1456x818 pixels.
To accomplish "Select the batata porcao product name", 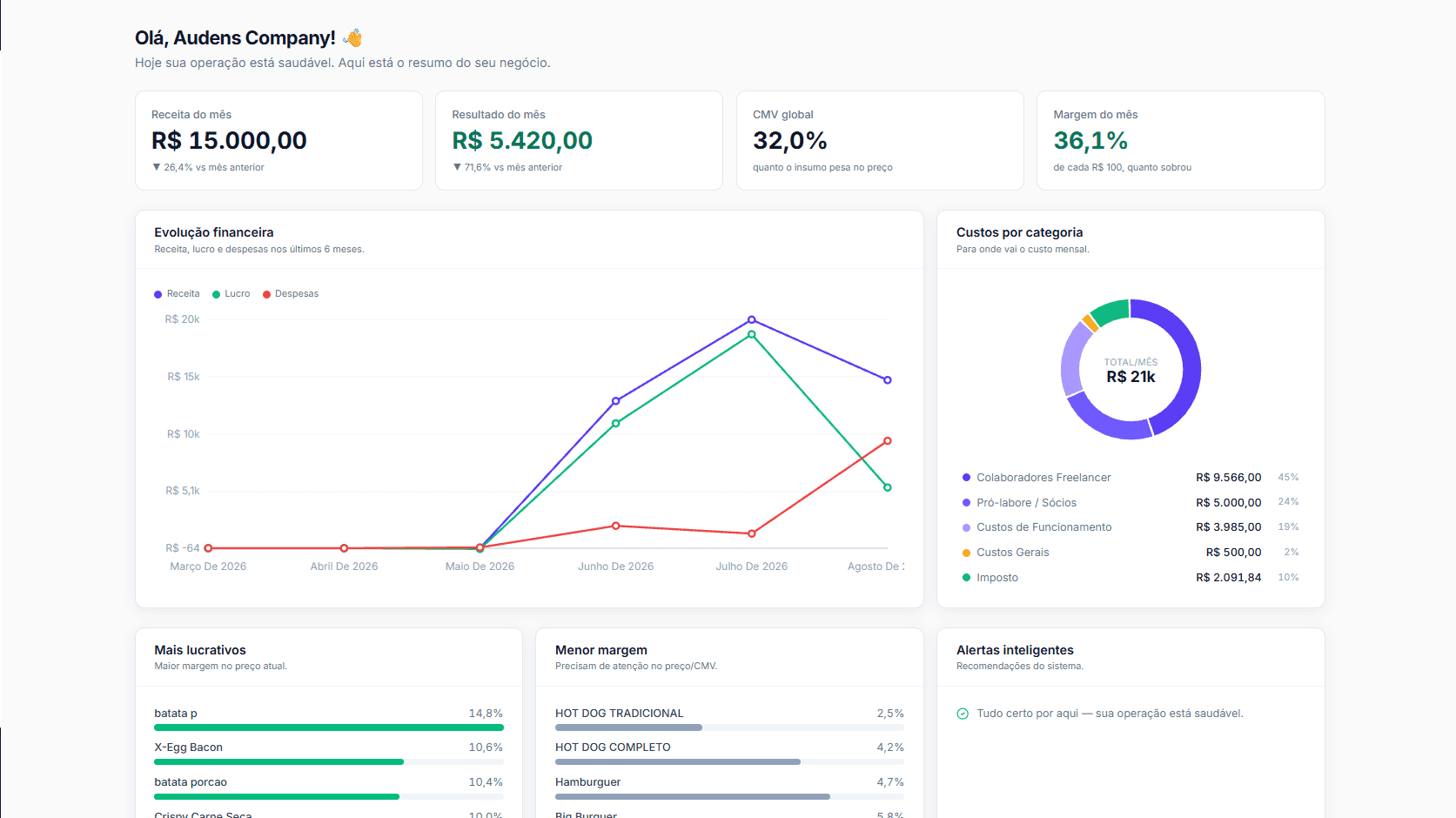I will (191, 782).
